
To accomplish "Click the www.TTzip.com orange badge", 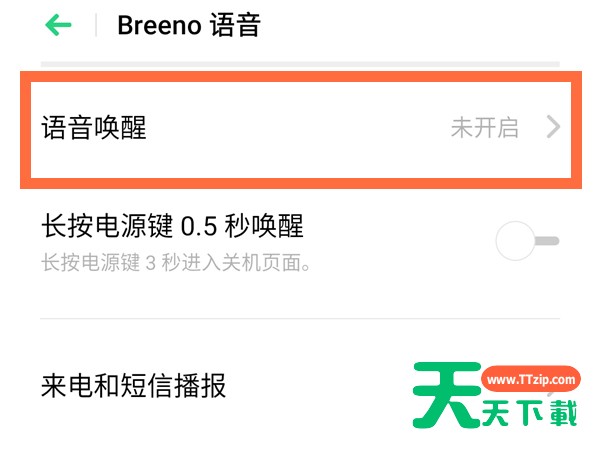I will click(531, 379).
